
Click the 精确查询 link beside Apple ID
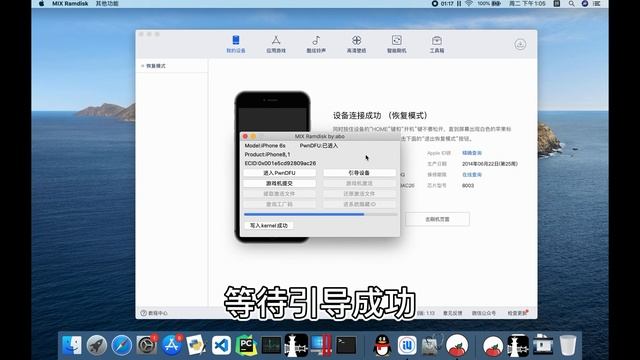pyautogui.click(x=472, y=153)
